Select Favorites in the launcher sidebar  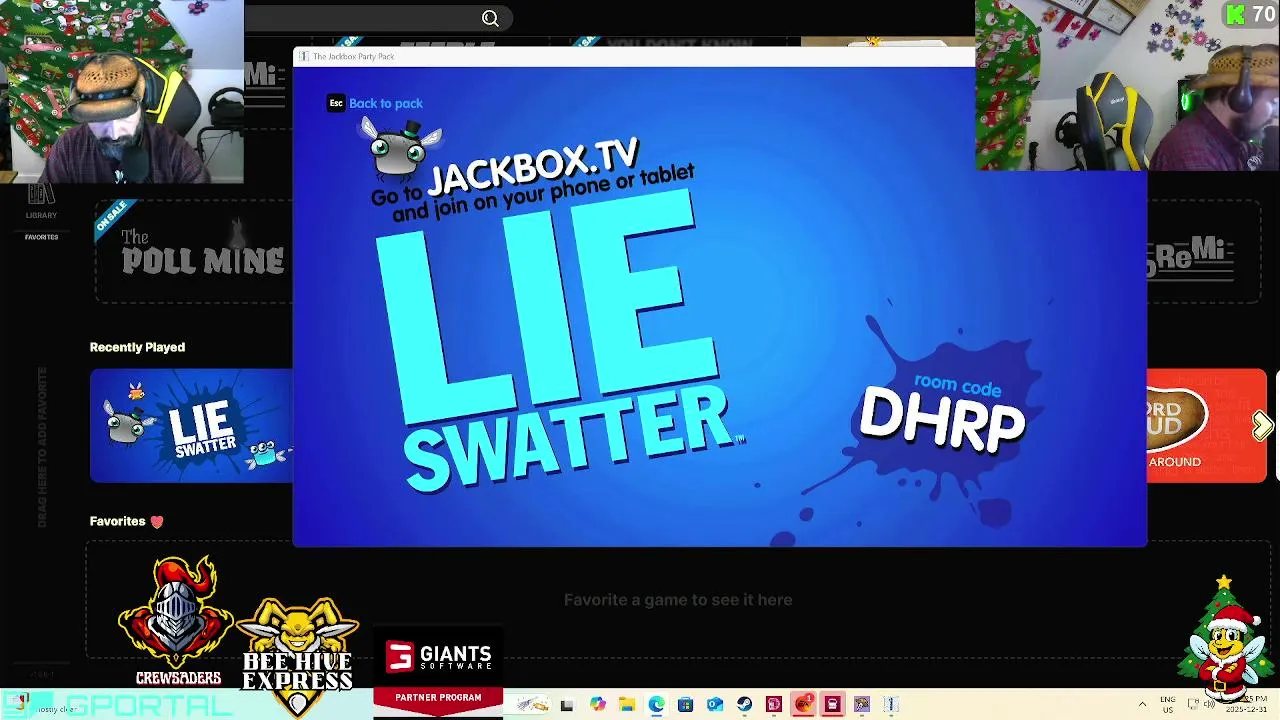click(x=41, y=237)
